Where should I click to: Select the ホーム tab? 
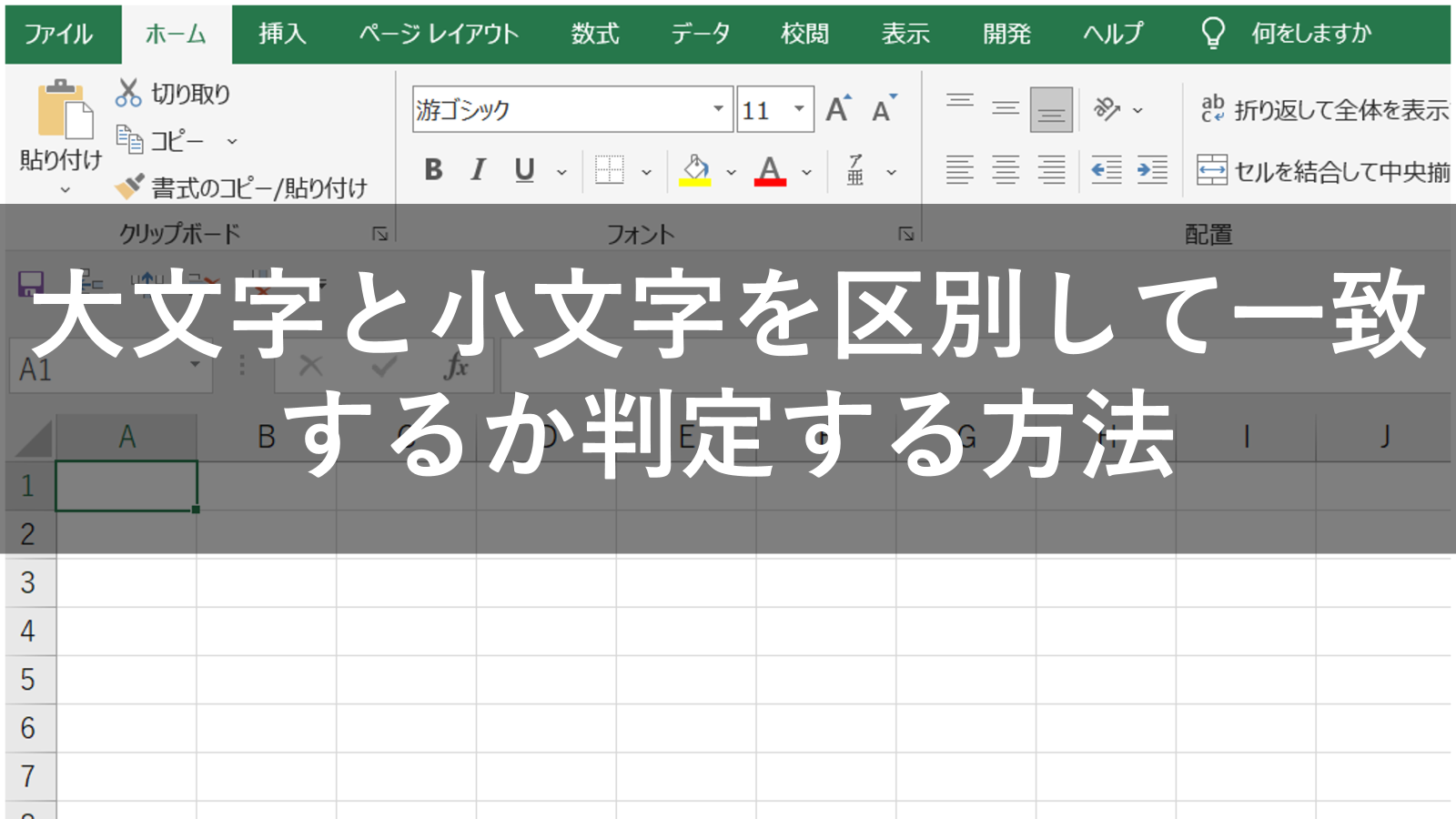coord(176,34)
